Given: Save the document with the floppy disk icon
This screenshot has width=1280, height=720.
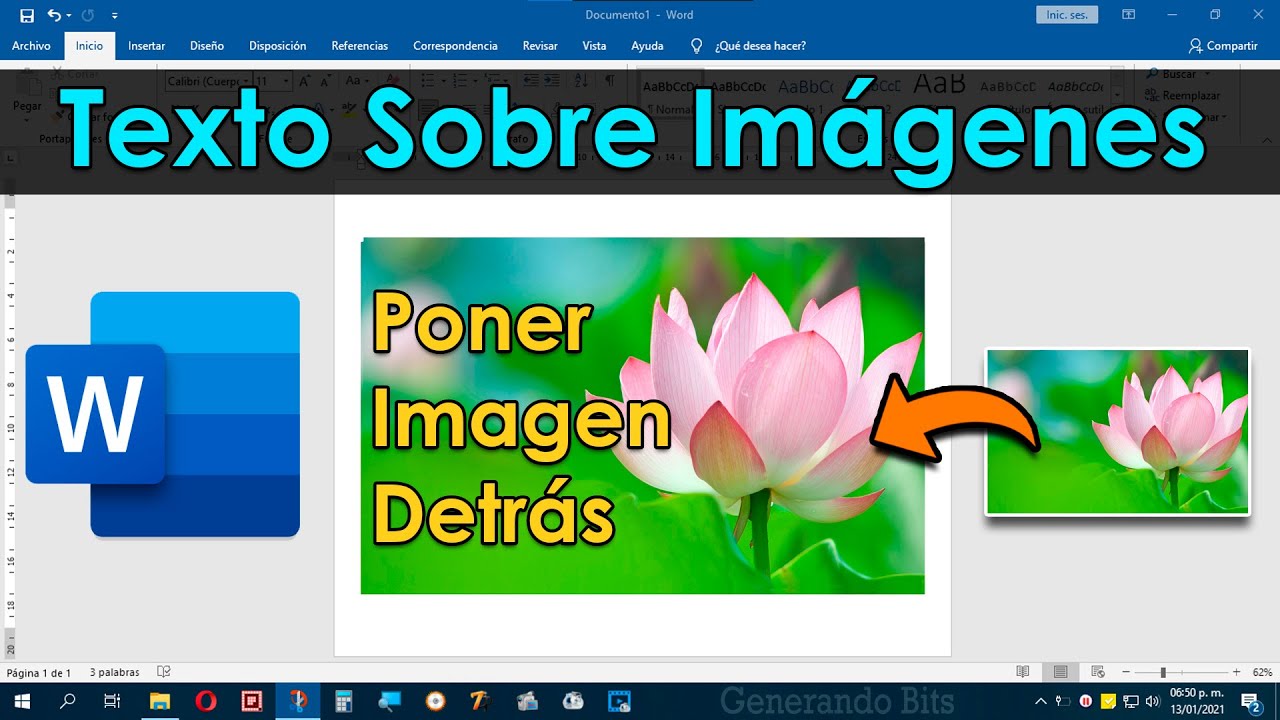Looking at the screenshot, I should [27, 15].
